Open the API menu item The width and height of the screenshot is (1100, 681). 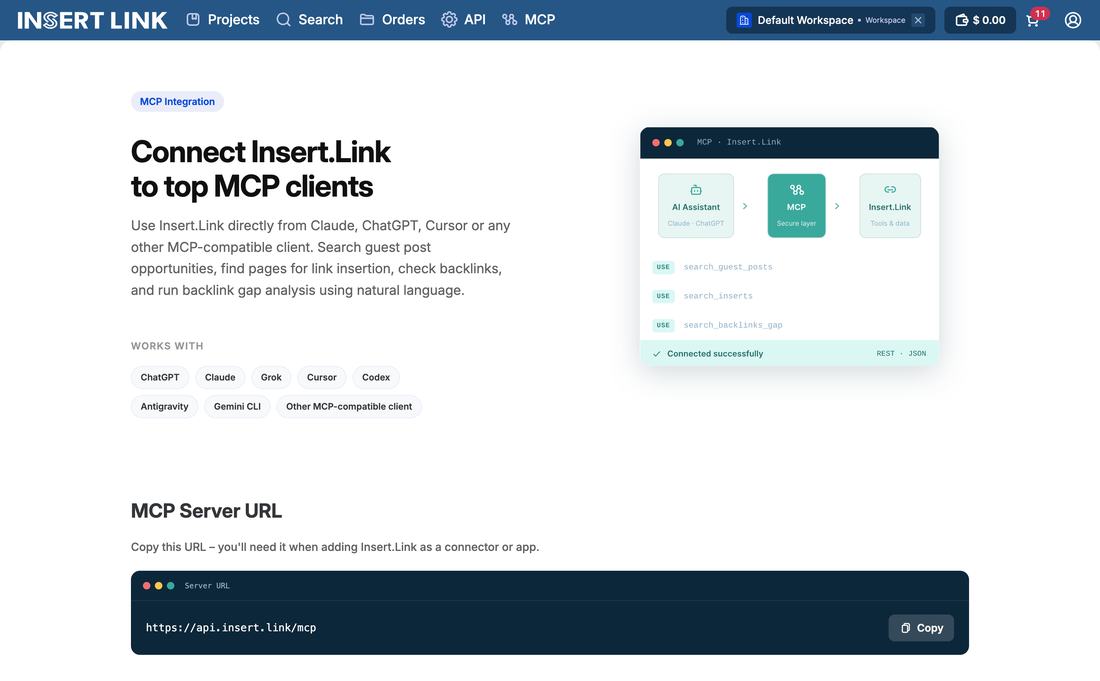[x=463, y=20]
